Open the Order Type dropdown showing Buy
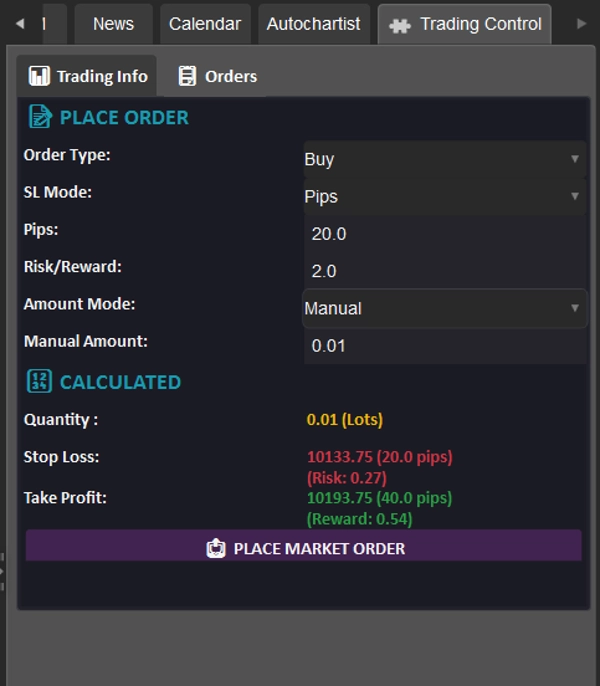 (445, 159)
